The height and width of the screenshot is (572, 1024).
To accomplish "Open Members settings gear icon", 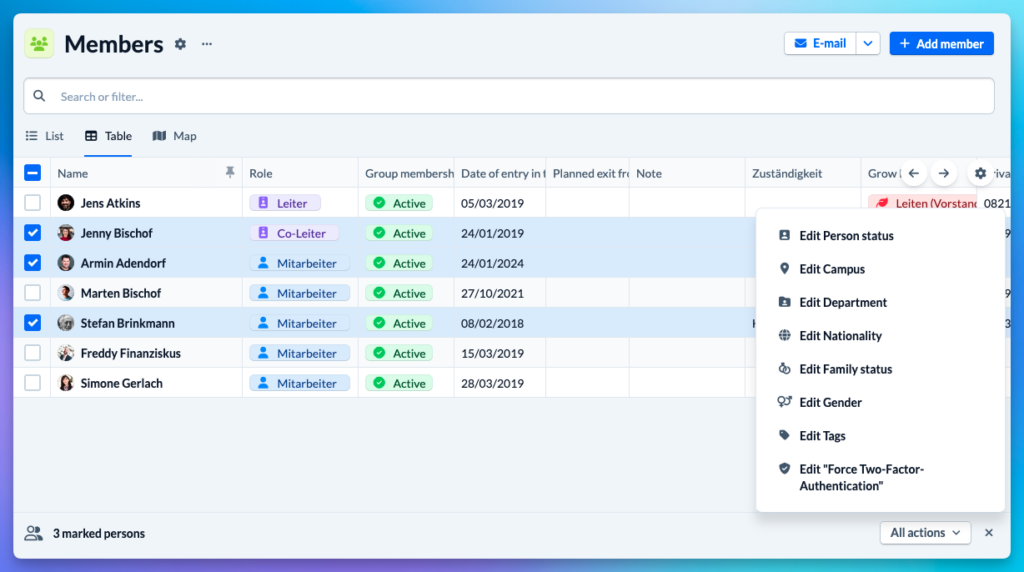I will [180, 44].
